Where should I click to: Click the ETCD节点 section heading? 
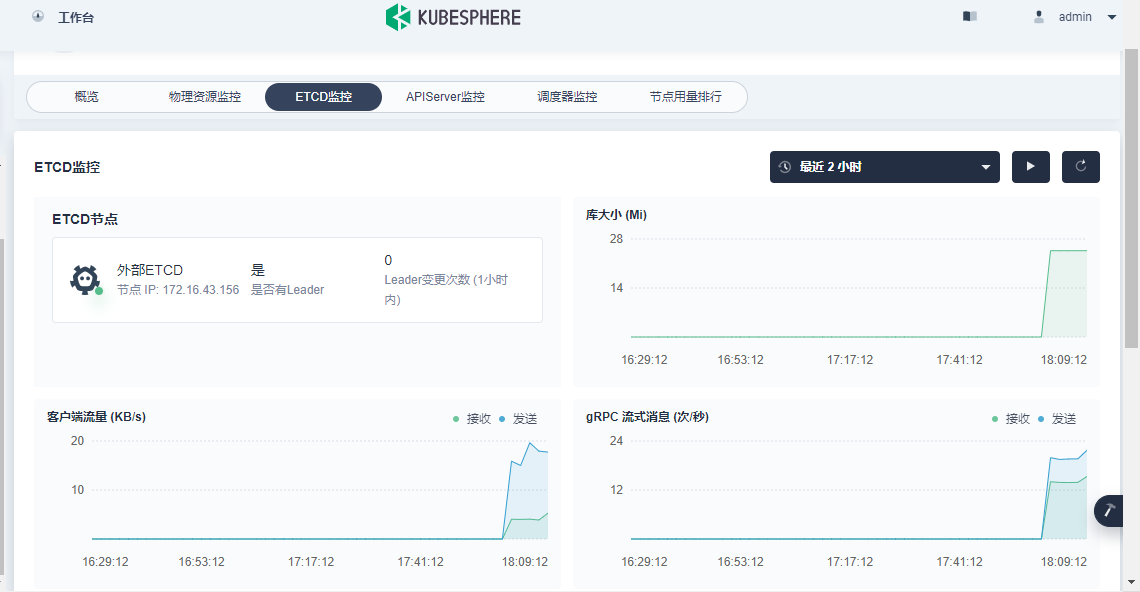(85, 219)
